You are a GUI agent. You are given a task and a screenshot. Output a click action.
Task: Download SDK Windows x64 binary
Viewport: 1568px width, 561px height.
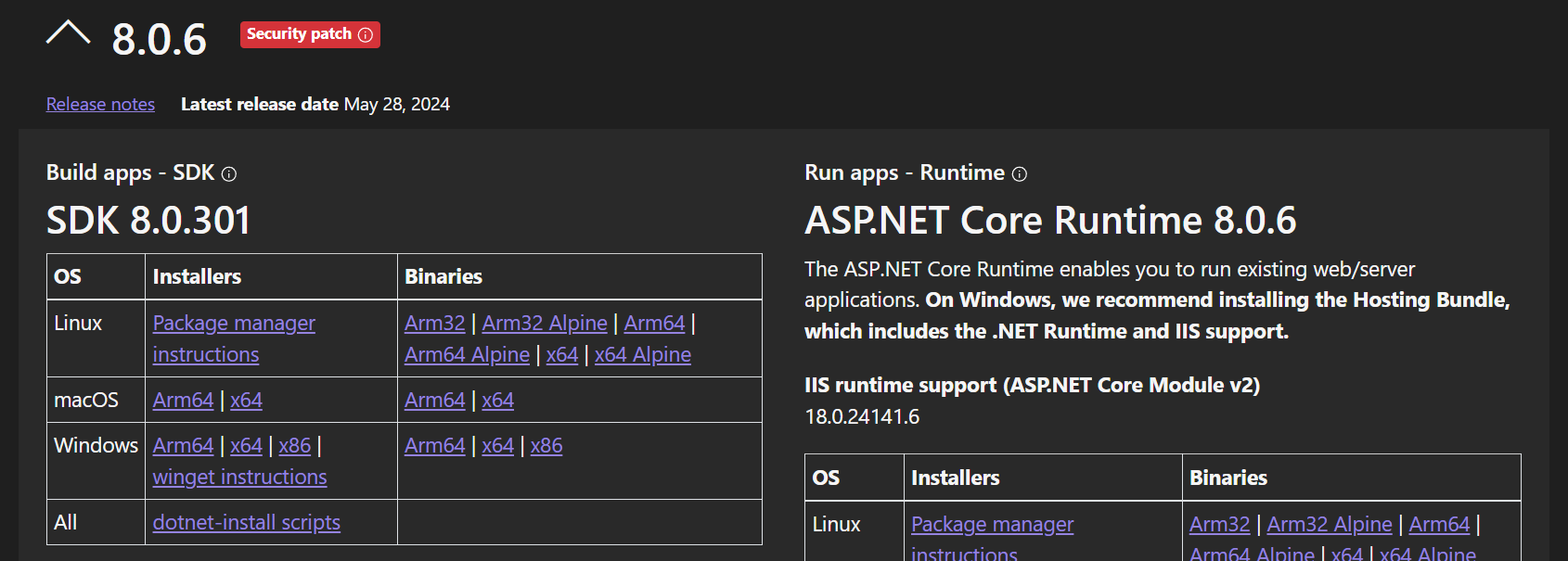[498, 445]
